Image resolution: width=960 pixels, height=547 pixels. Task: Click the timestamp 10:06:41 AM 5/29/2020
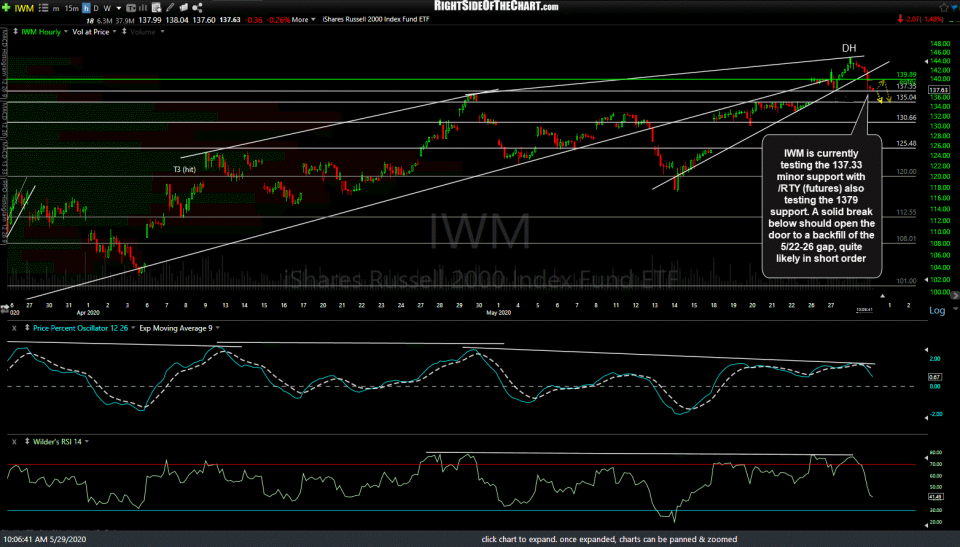click(45, 540)
